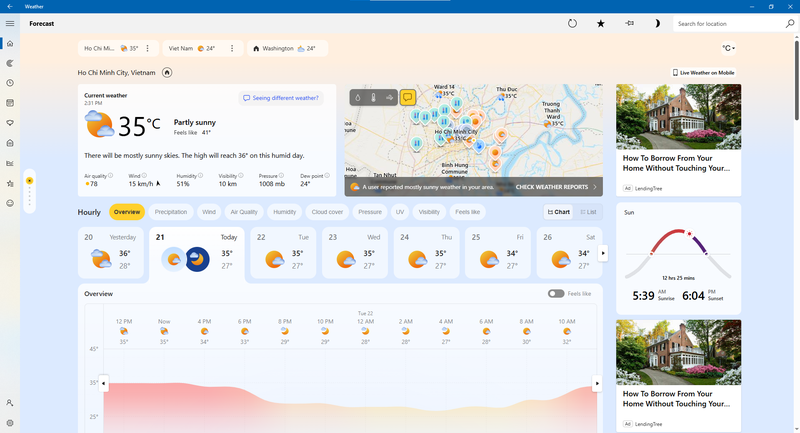Select the Wind hourly tab
This screenshot has height=433, width=800.
click(x=209, y=212)
